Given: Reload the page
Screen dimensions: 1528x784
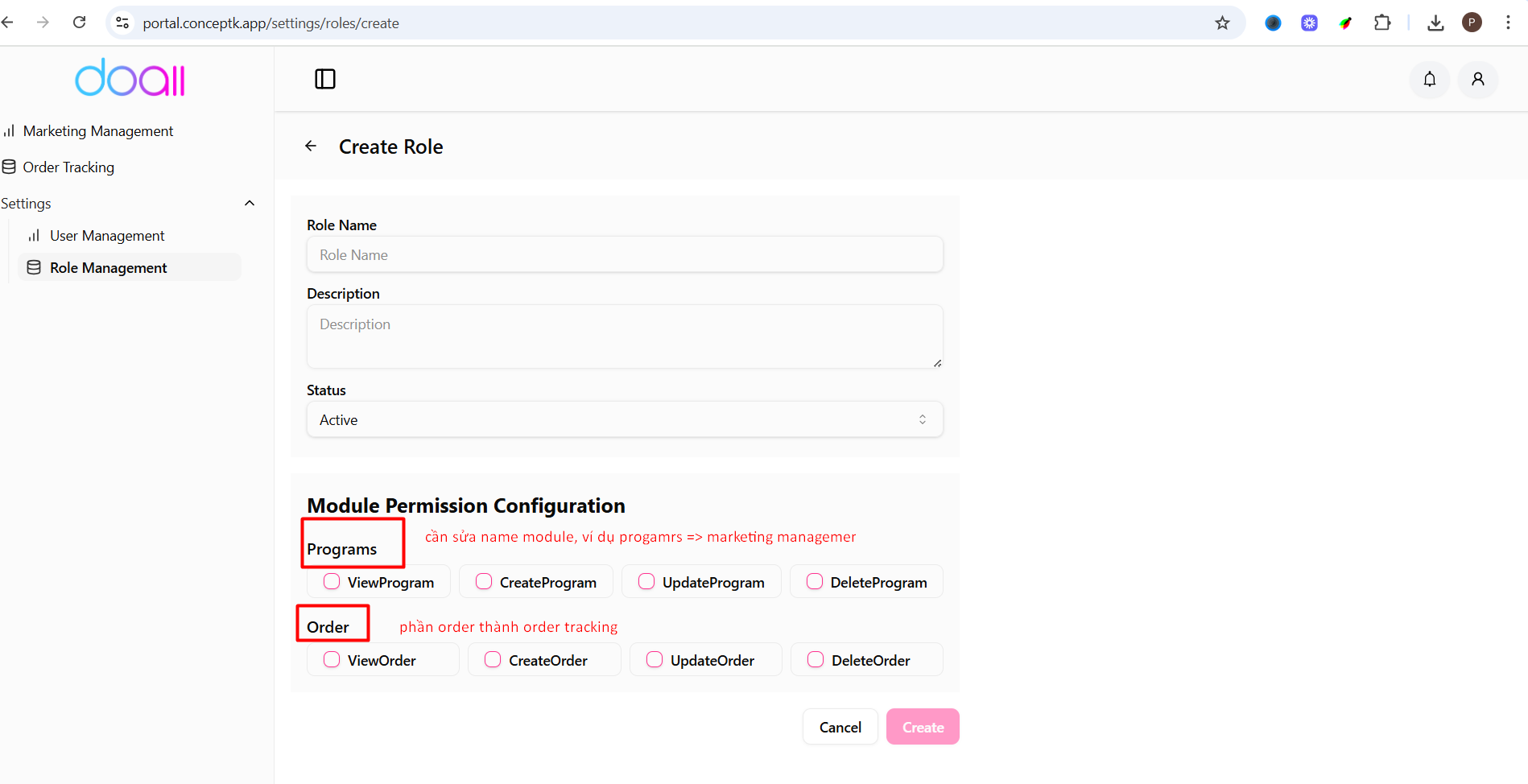Looking at the screenshot, I should pyautogui.click(x=79, y=23).
